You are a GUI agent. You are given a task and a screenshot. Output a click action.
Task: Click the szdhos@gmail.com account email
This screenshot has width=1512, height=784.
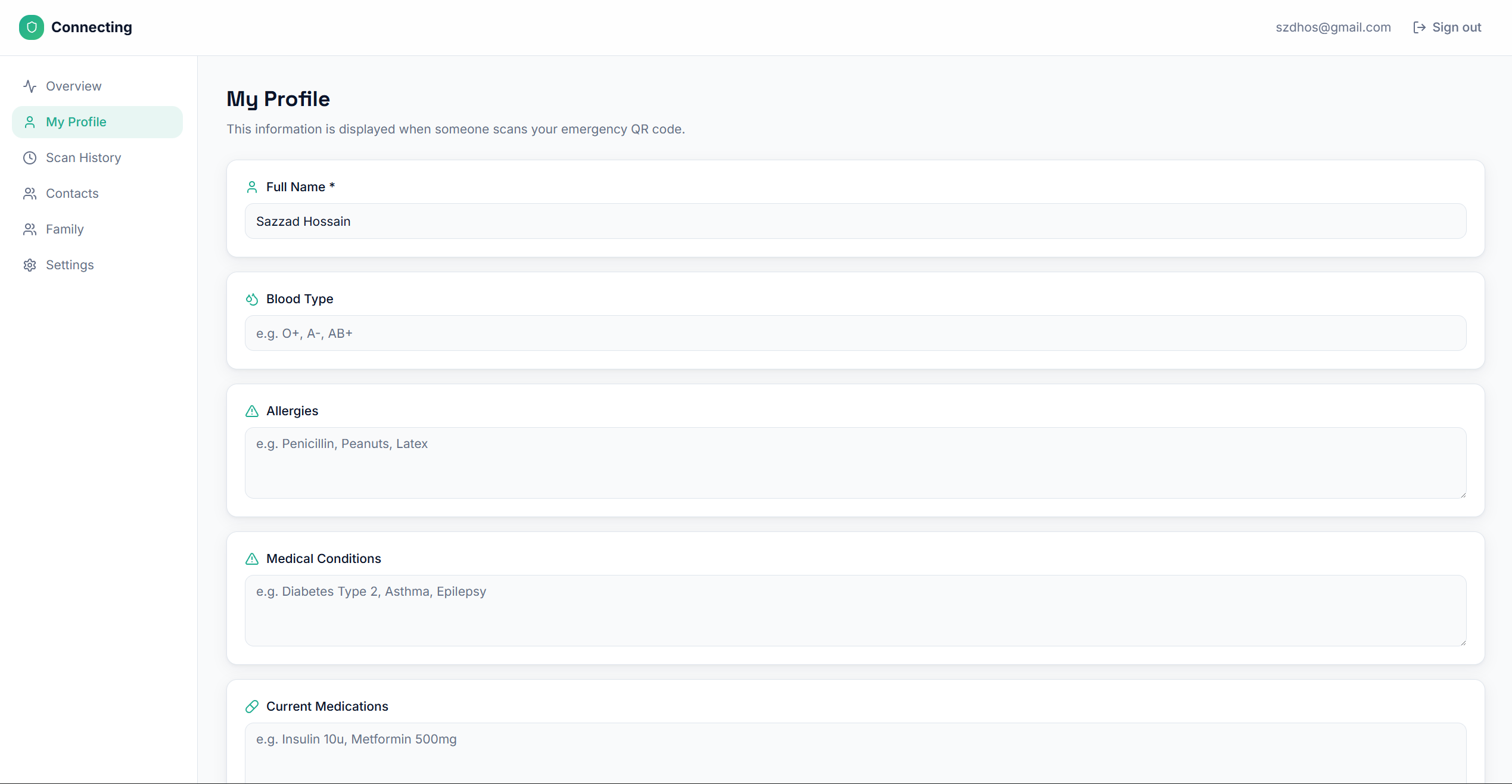point(1333,27)
